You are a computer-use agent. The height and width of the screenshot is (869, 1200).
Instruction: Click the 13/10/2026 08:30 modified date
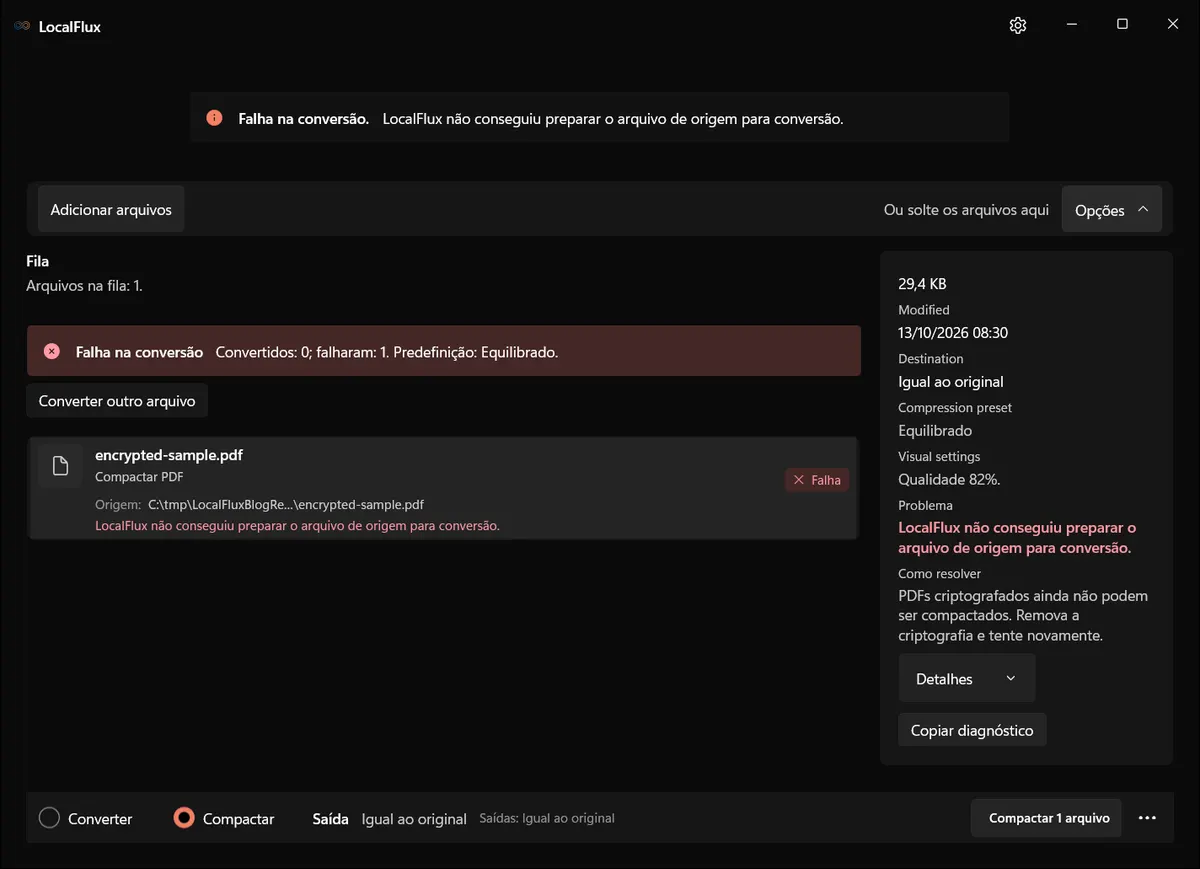pos(953,333)
